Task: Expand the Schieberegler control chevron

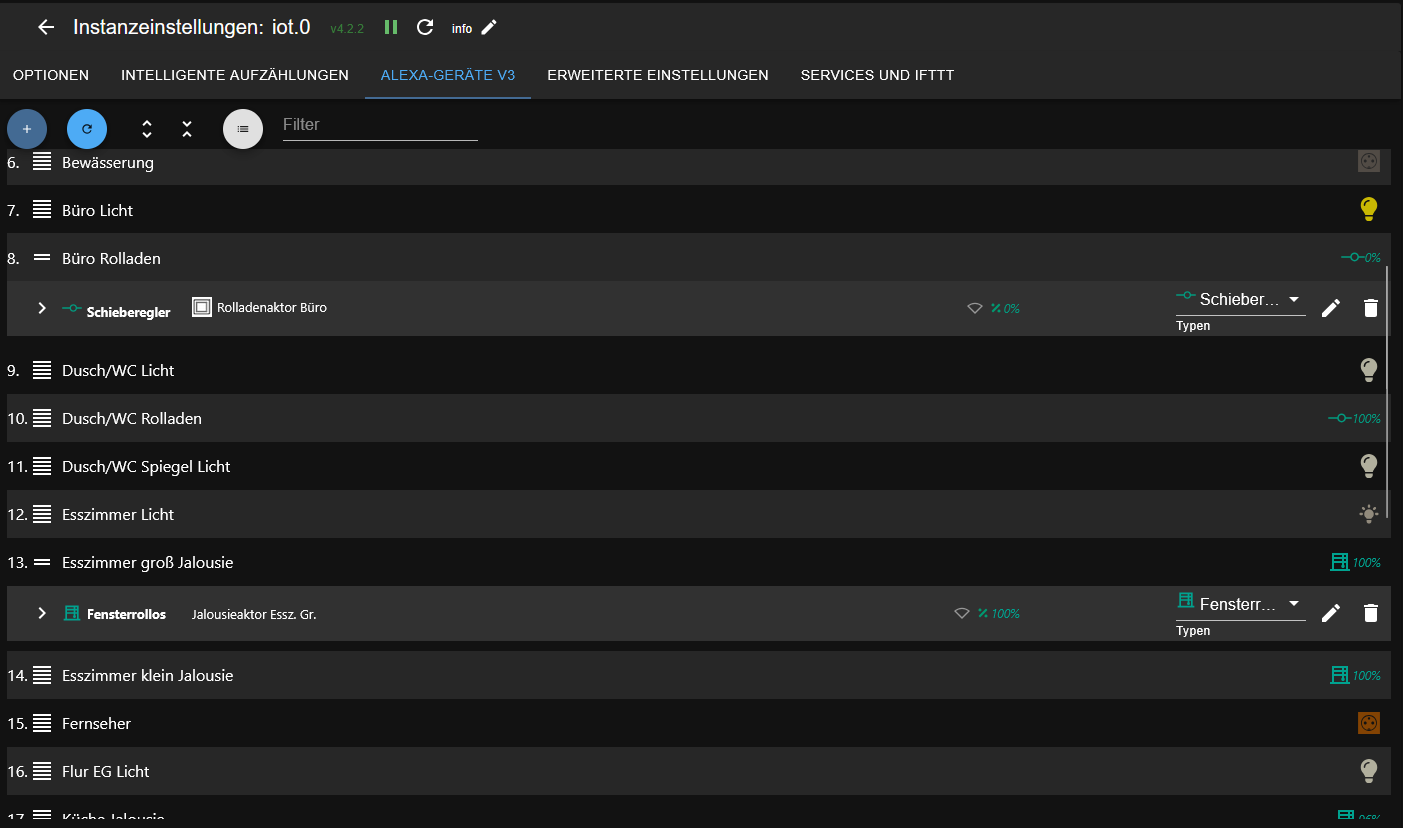Action: [x=42, y=308]
